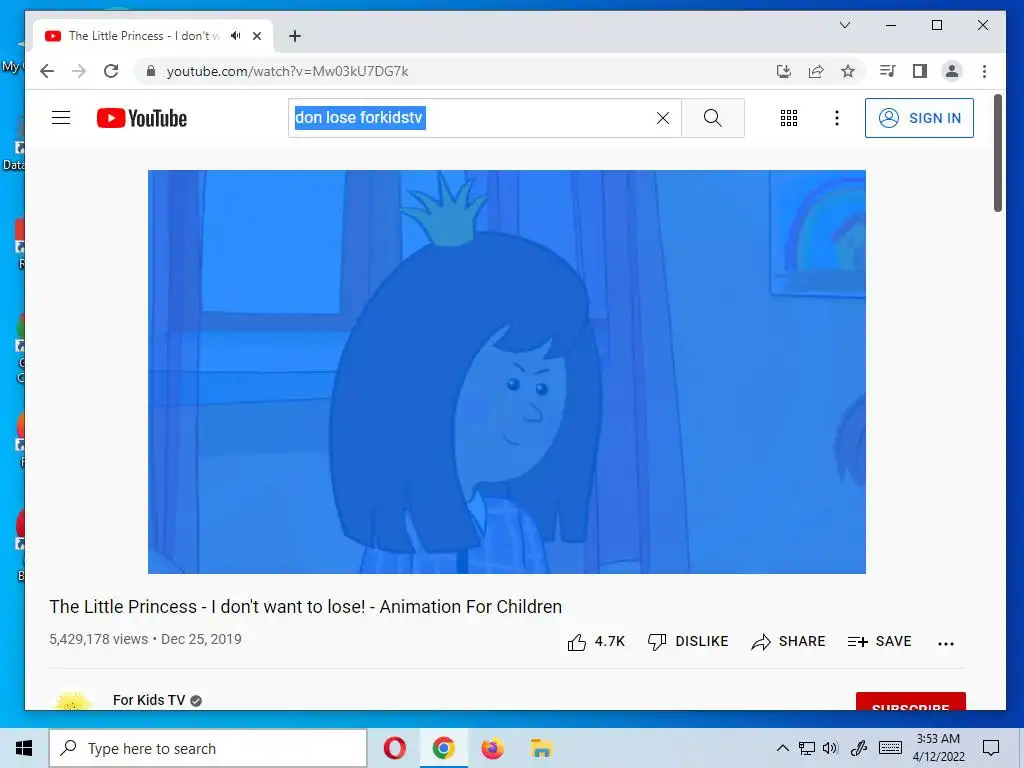Bookmark this page with the star
This screenshot has width=1024, height=768.
tap(848, 71)
